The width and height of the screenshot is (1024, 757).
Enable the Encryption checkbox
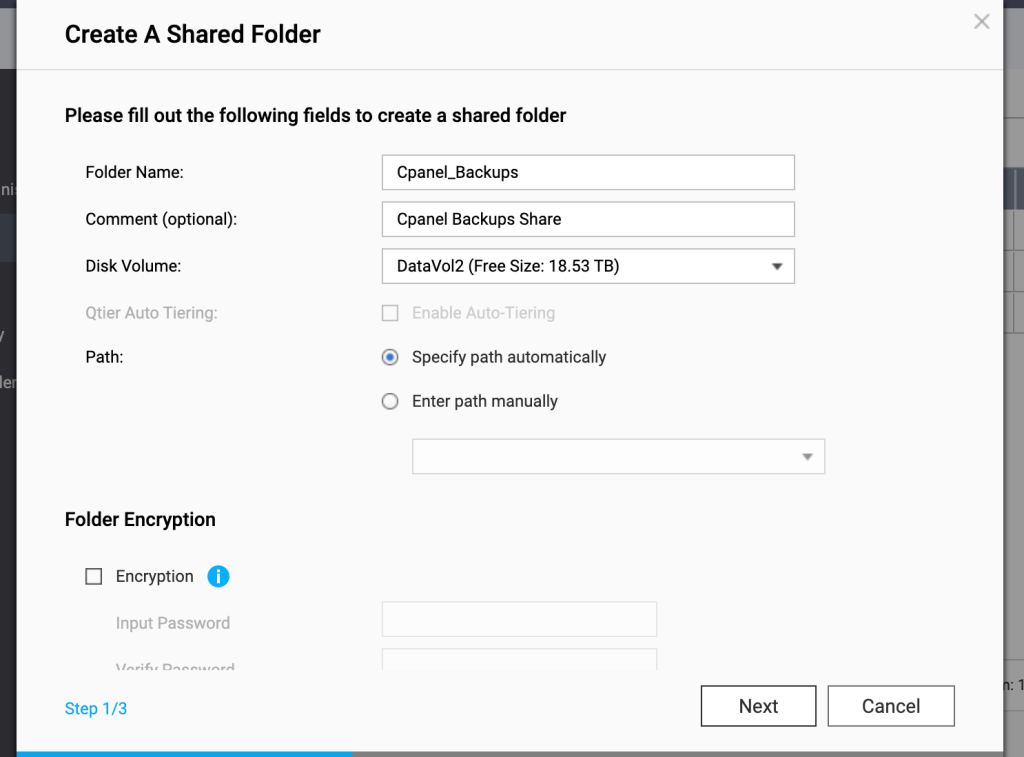93,576
